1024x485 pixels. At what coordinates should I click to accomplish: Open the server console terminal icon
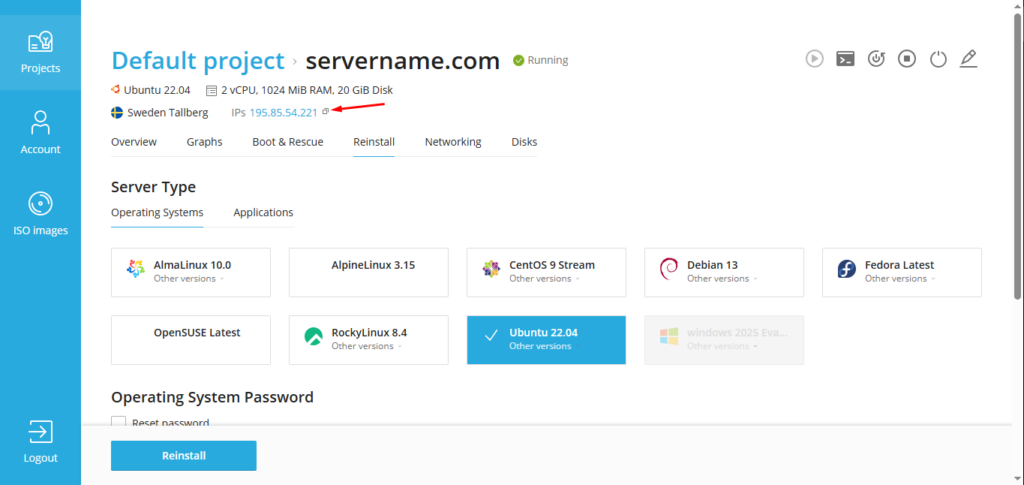pyautogui.click(x=845, y=59)
